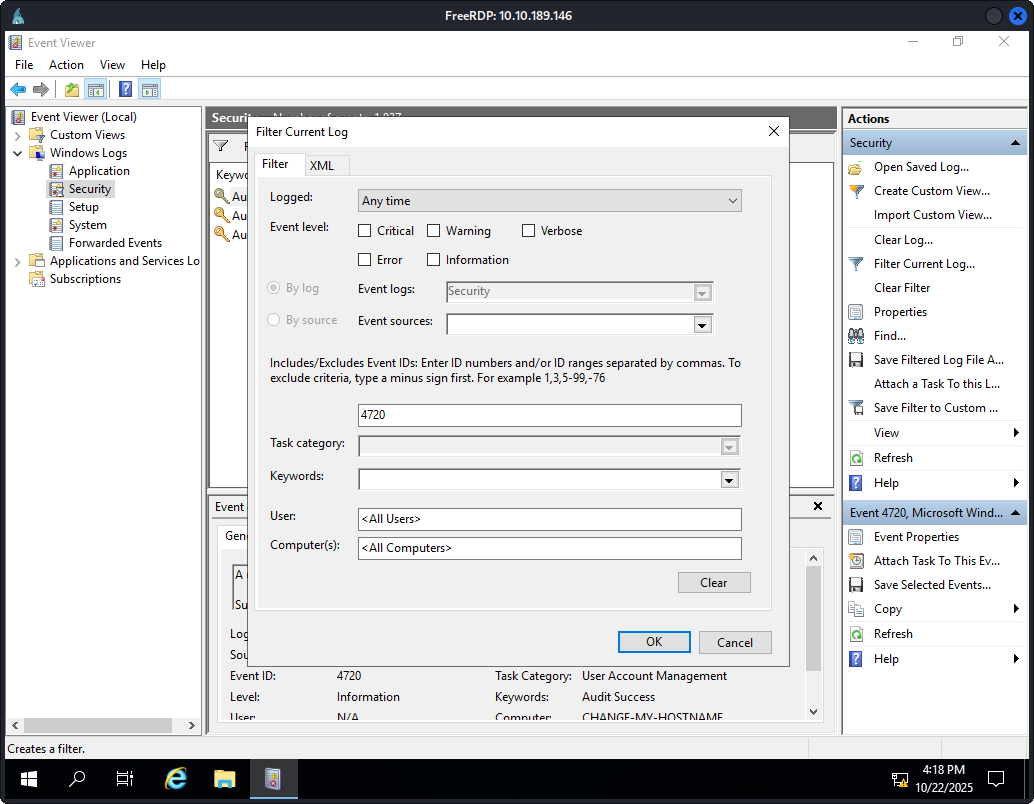Click the Event Properties icon
Viewport: 1034px width, 804px height.
coord(856,537)
